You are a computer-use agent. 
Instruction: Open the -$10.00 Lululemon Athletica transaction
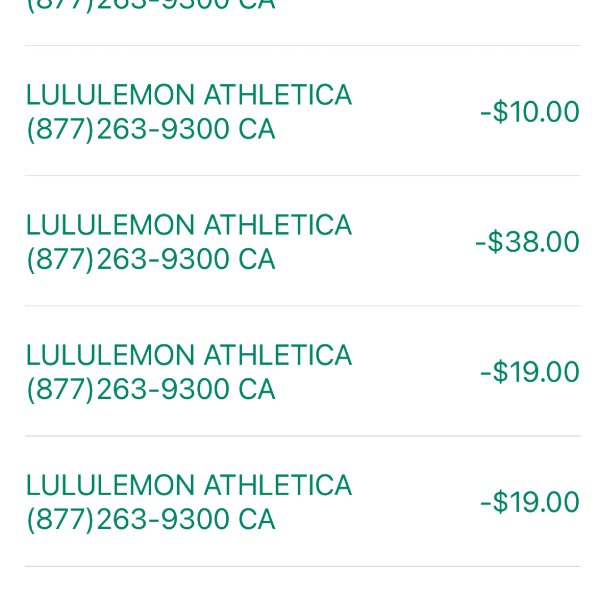point(303,111)
